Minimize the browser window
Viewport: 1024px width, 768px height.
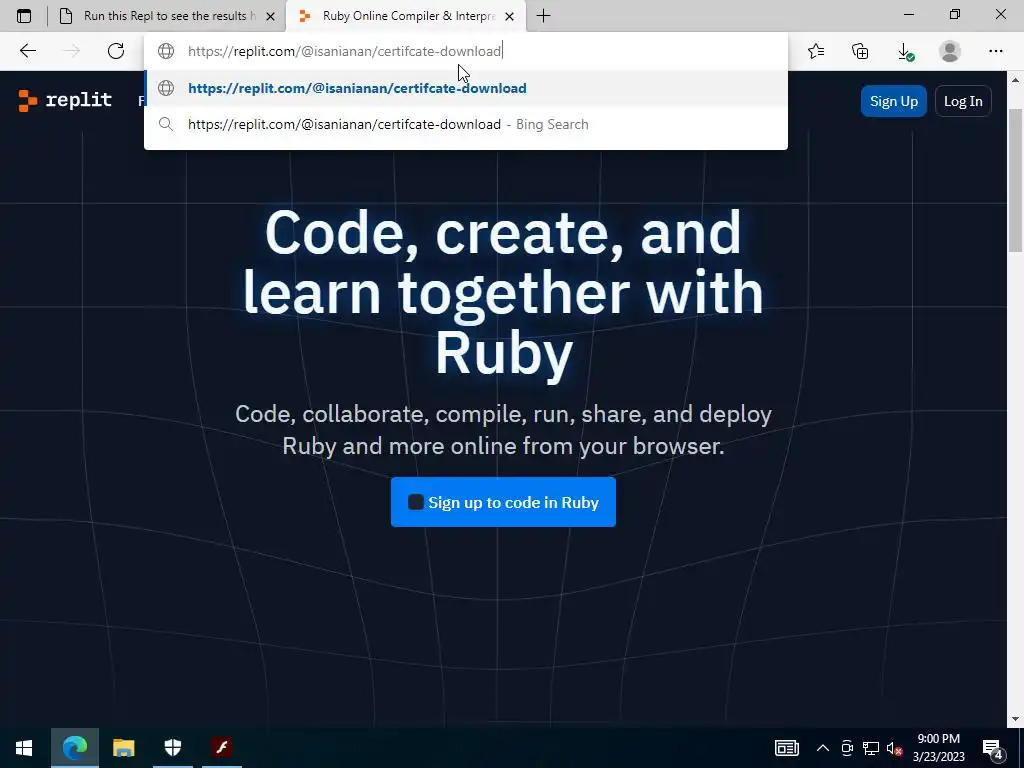909,15
